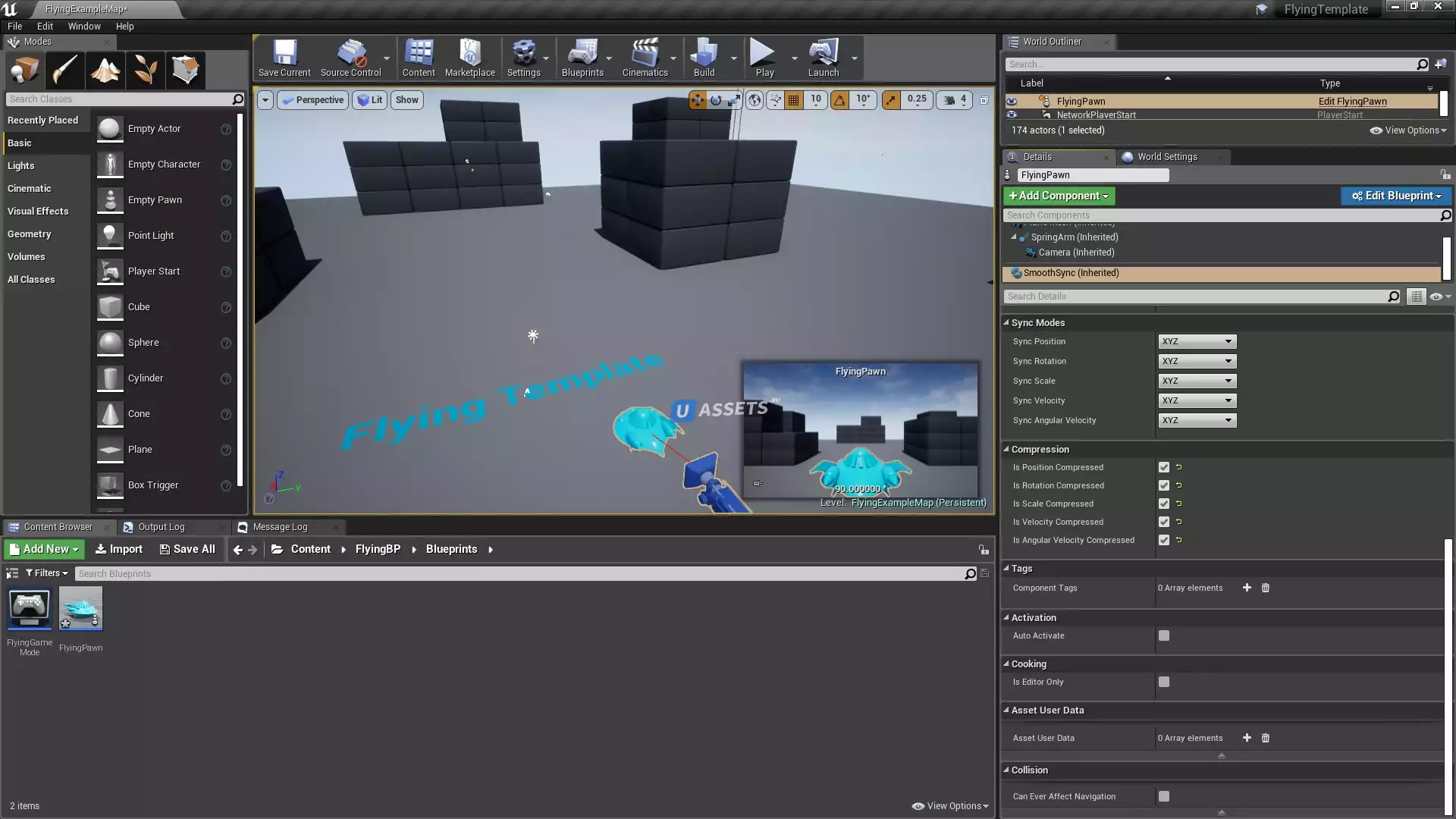Select the Landscape mode icon

click(x=105, y=71)
